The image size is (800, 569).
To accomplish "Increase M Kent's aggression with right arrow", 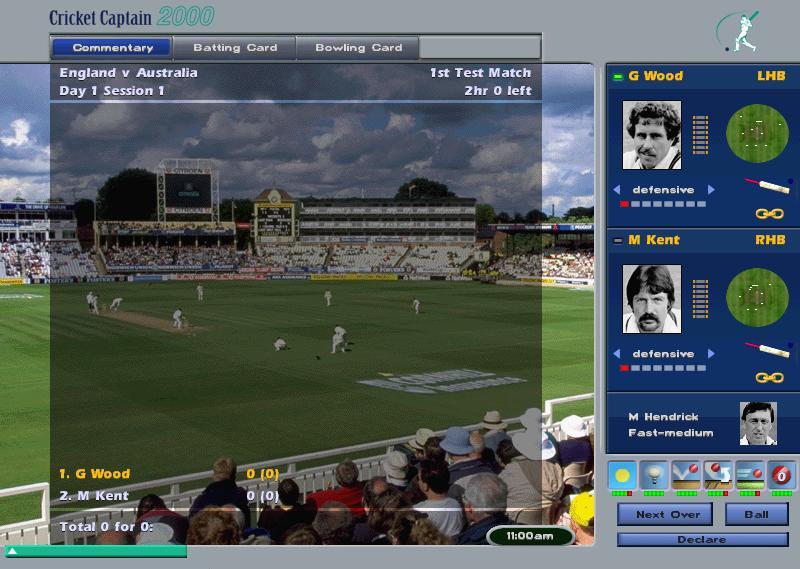I will [x=711, y=354].
